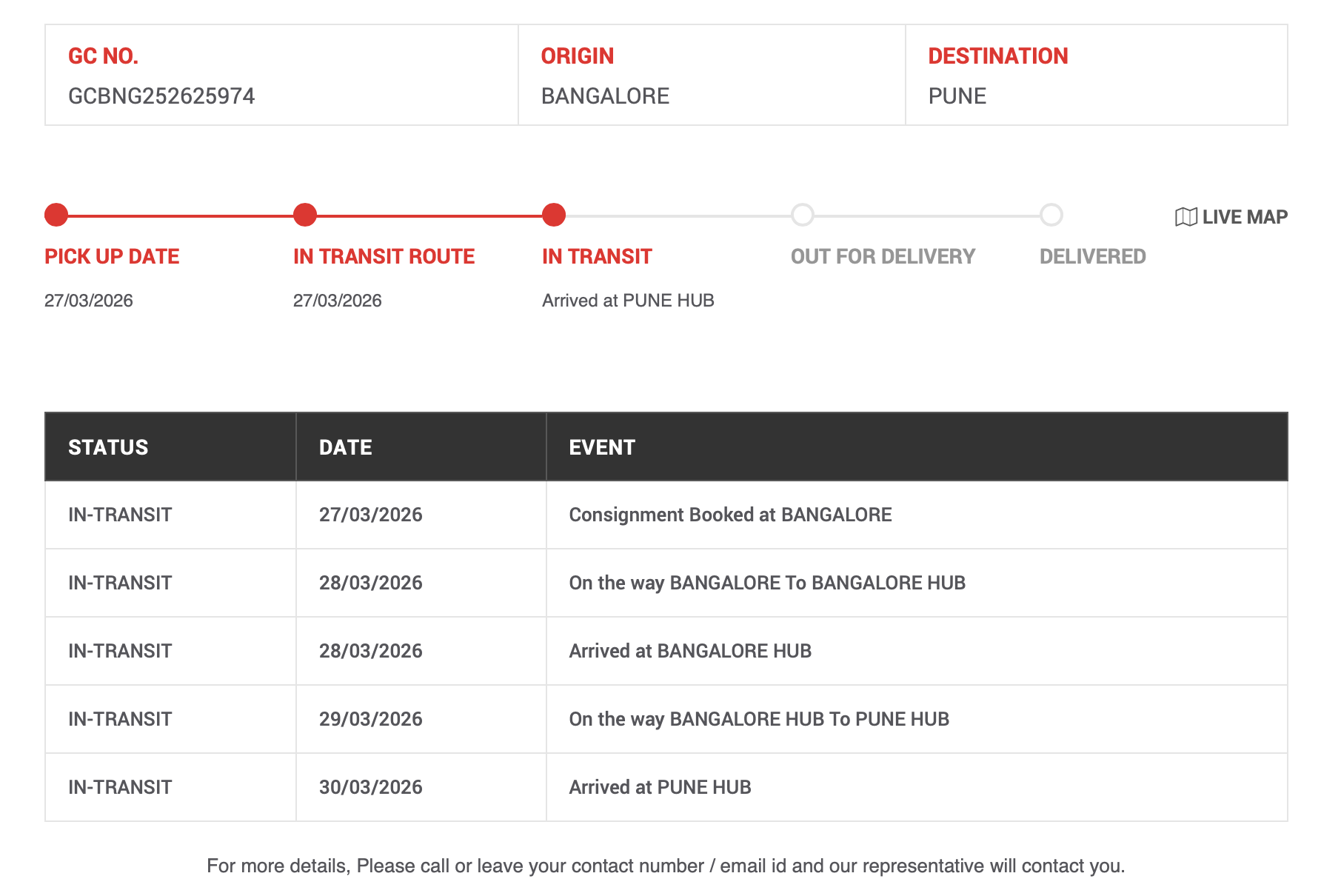
Task: Click the Out For Delivery step circle
Action: (x=803, y=215)
